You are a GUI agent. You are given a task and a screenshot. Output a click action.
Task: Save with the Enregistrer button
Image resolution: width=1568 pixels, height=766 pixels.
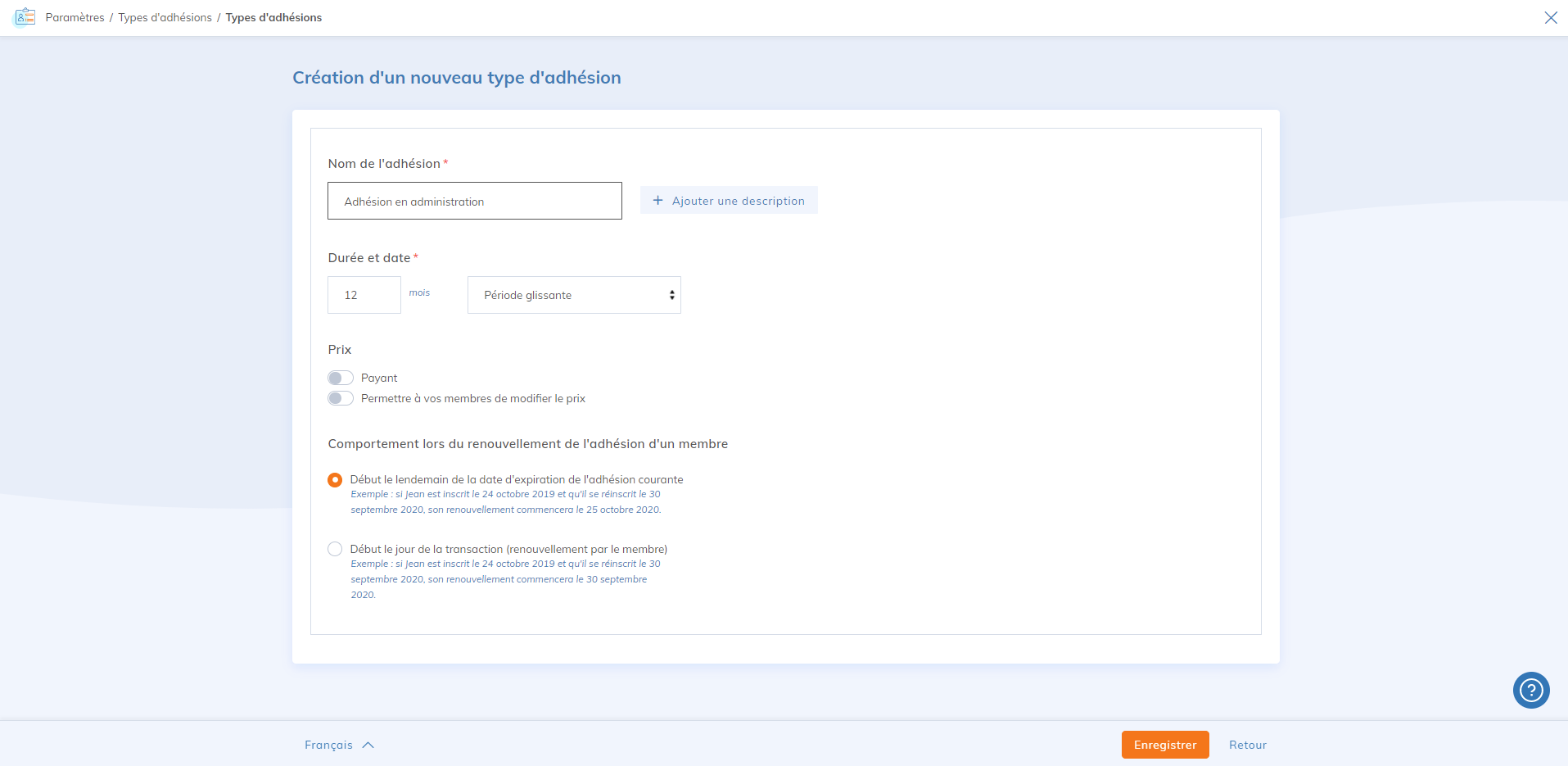(x=1164, y=745)
